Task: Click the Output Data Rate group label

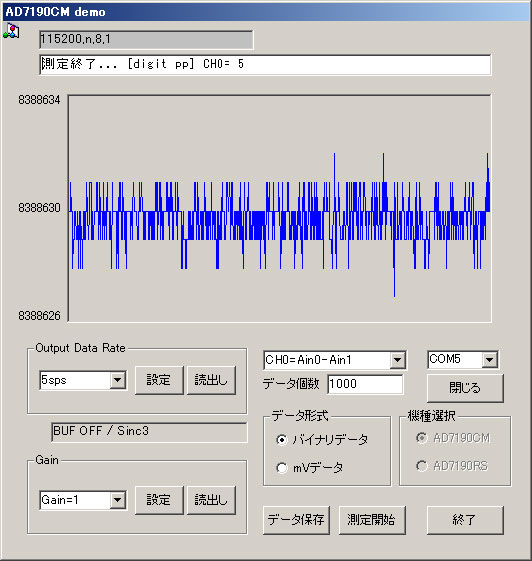Action: click(x=80, y=348)
